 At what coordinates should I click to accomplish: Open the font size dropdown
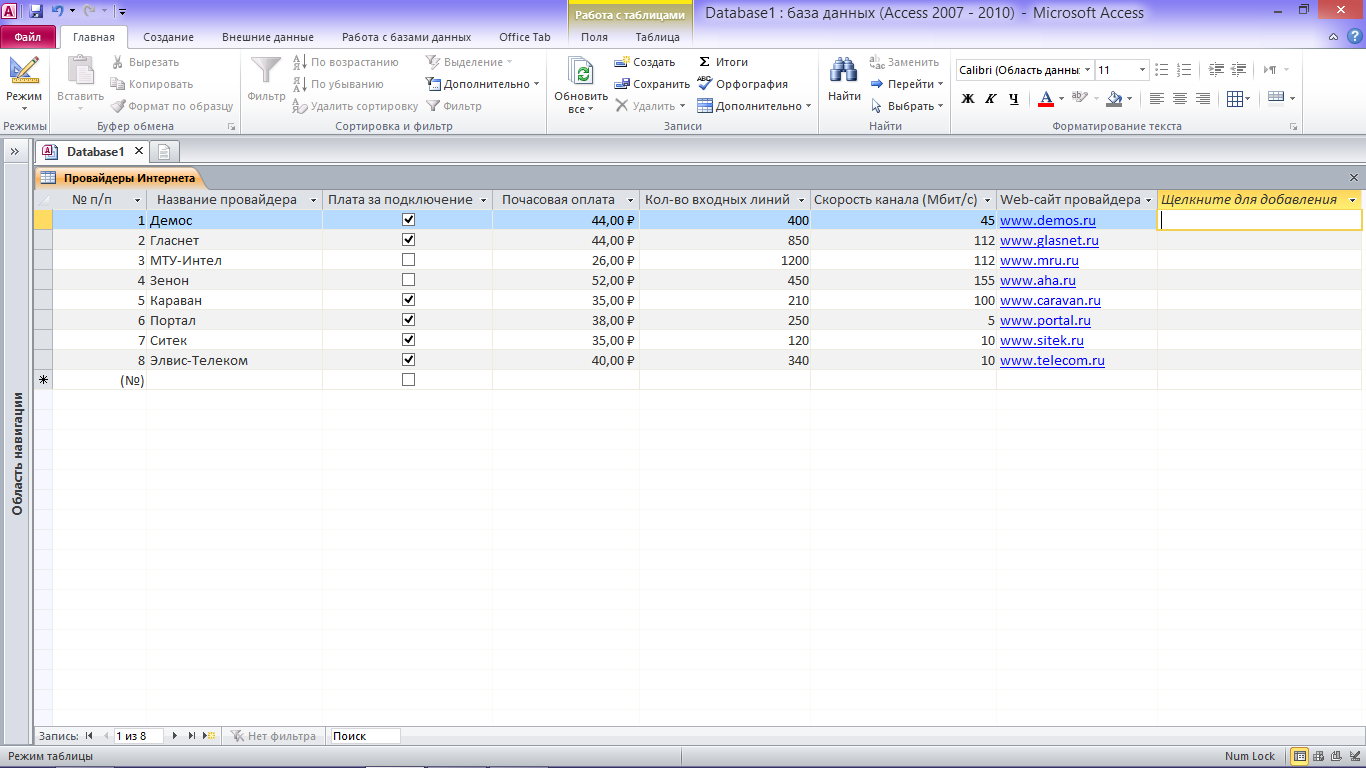click(x=1142, y=70)
